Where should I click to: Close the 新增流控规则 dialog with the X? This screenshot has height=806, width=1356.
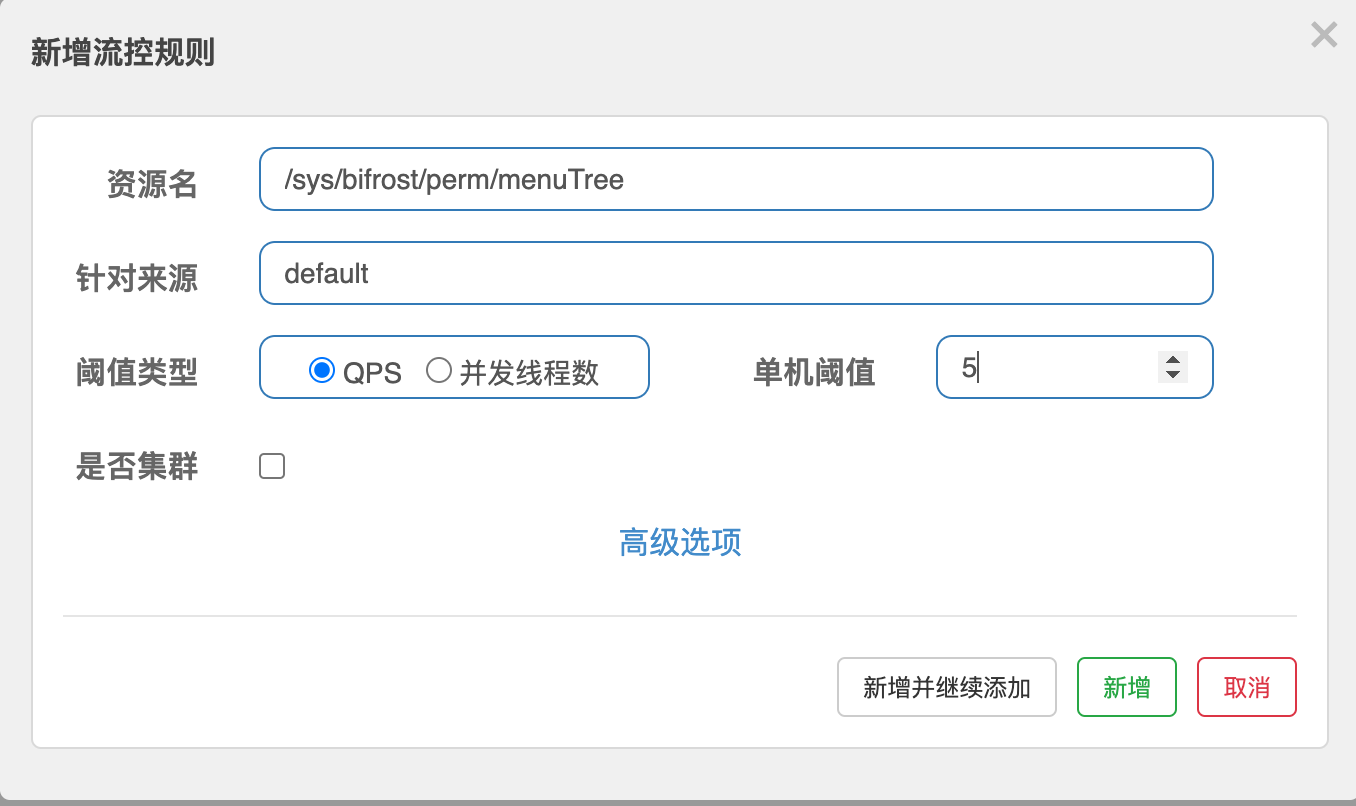click(x=1323, y=36)
